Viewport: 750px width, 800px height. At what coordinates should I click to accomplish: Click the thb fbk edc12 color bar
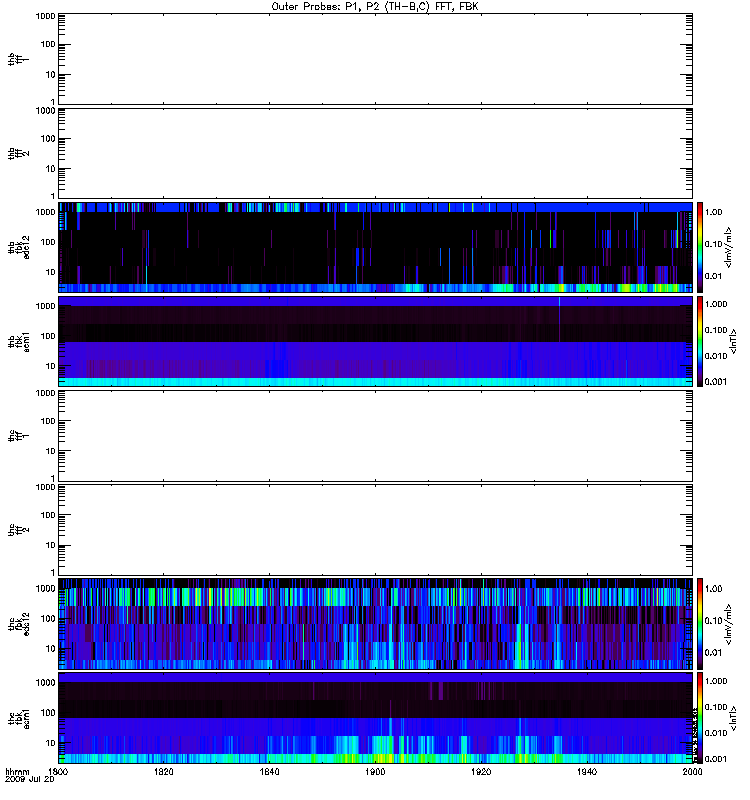(700, 247)
